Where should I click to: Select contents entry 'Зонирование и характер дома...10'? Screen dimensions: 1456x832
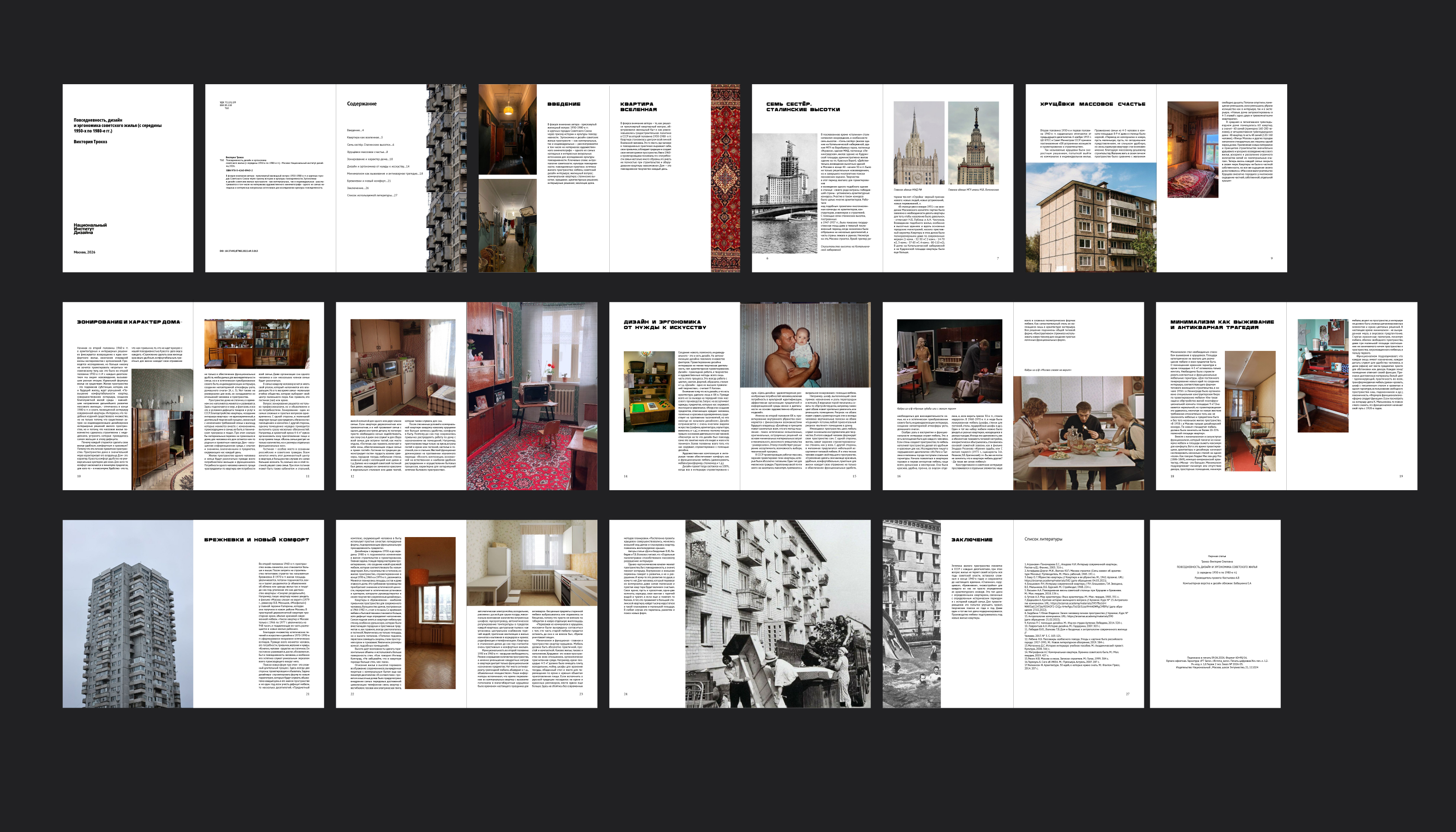pyautogui.click(x=369, y=159)
